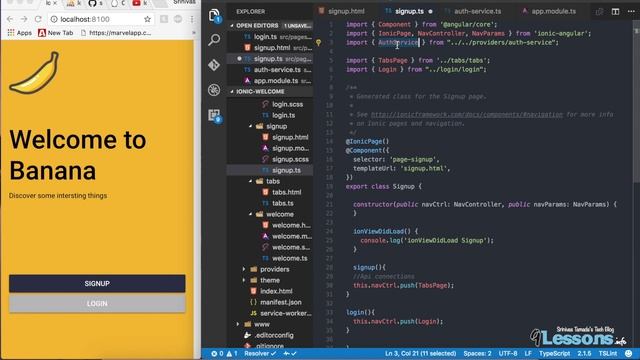Screen dimensions: 640x360
Task: Expand the theme folder
Action: click(244, 280)
